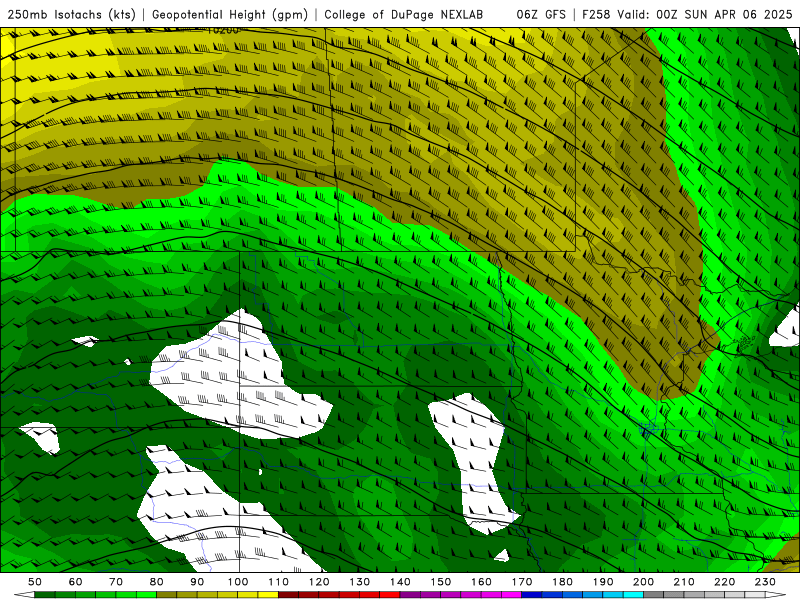Click the darkest green colorbar swatch below 50

point(44,595)
